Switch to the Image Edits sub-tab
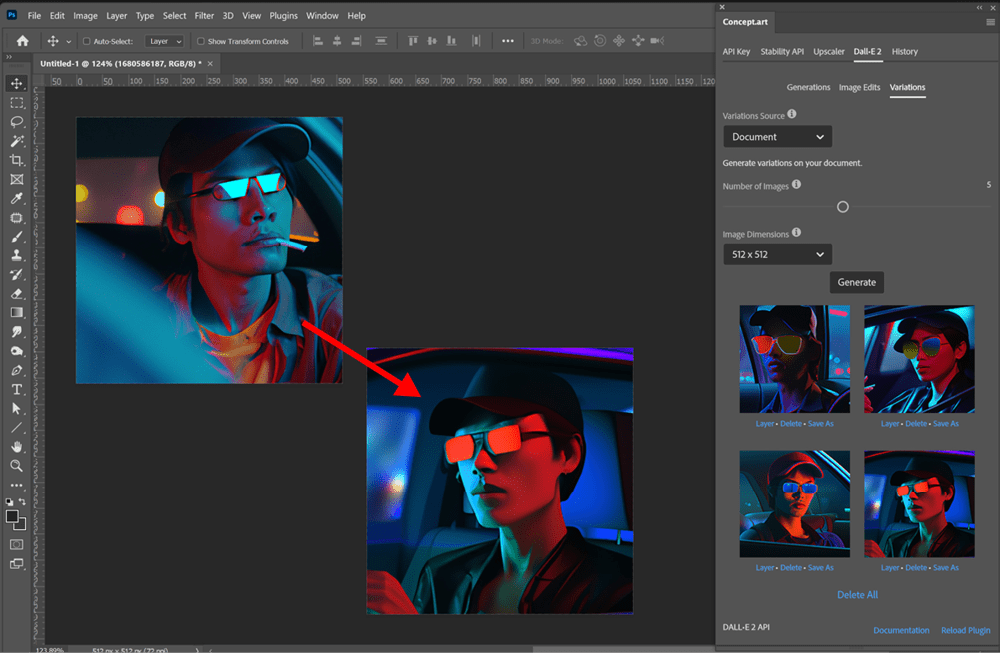The width and height of the screenshot is (1000, 653). 859,87
